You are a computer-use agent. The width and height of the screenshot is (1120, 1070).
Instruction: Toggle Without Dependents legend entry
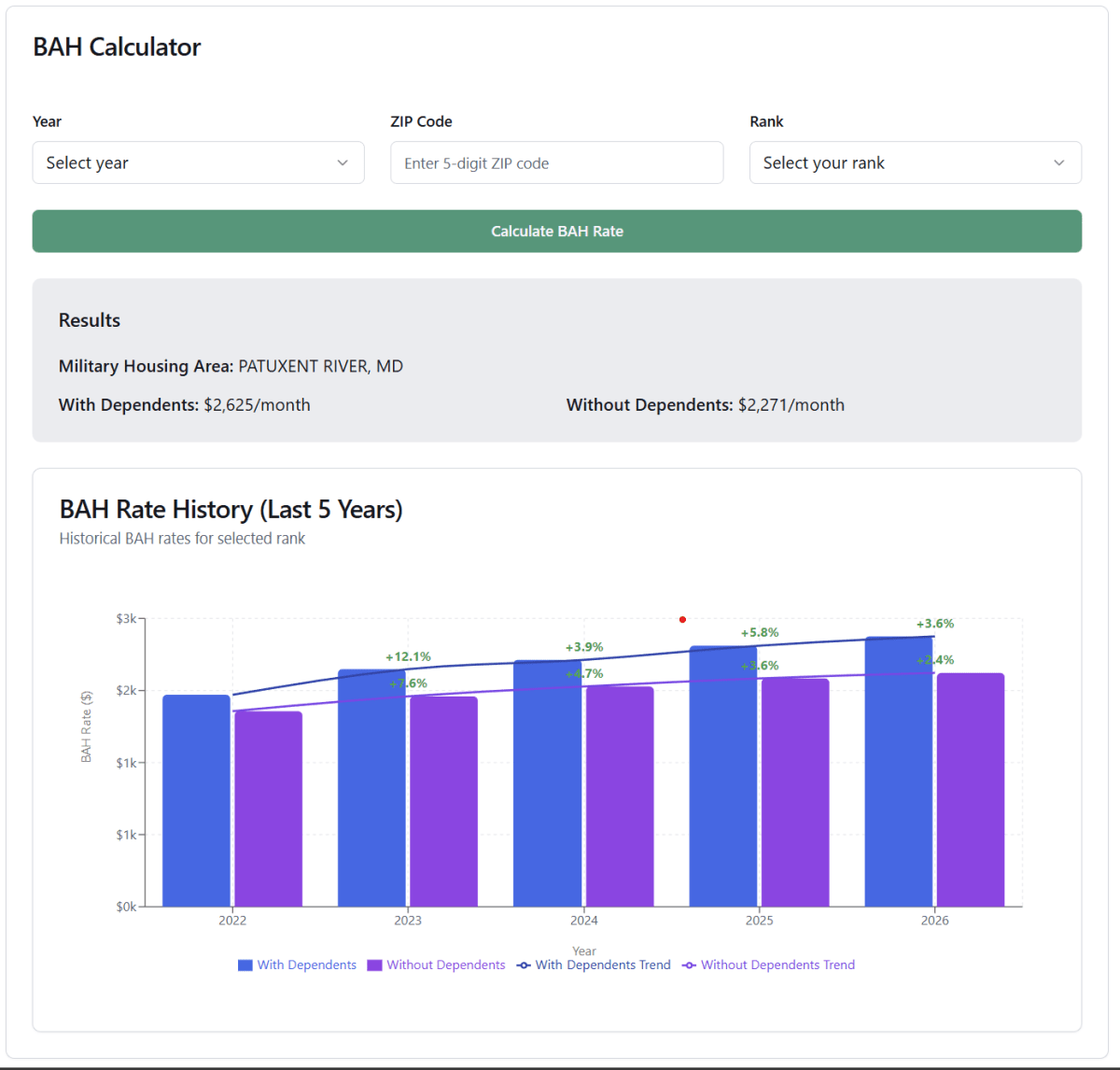point(436,964)
